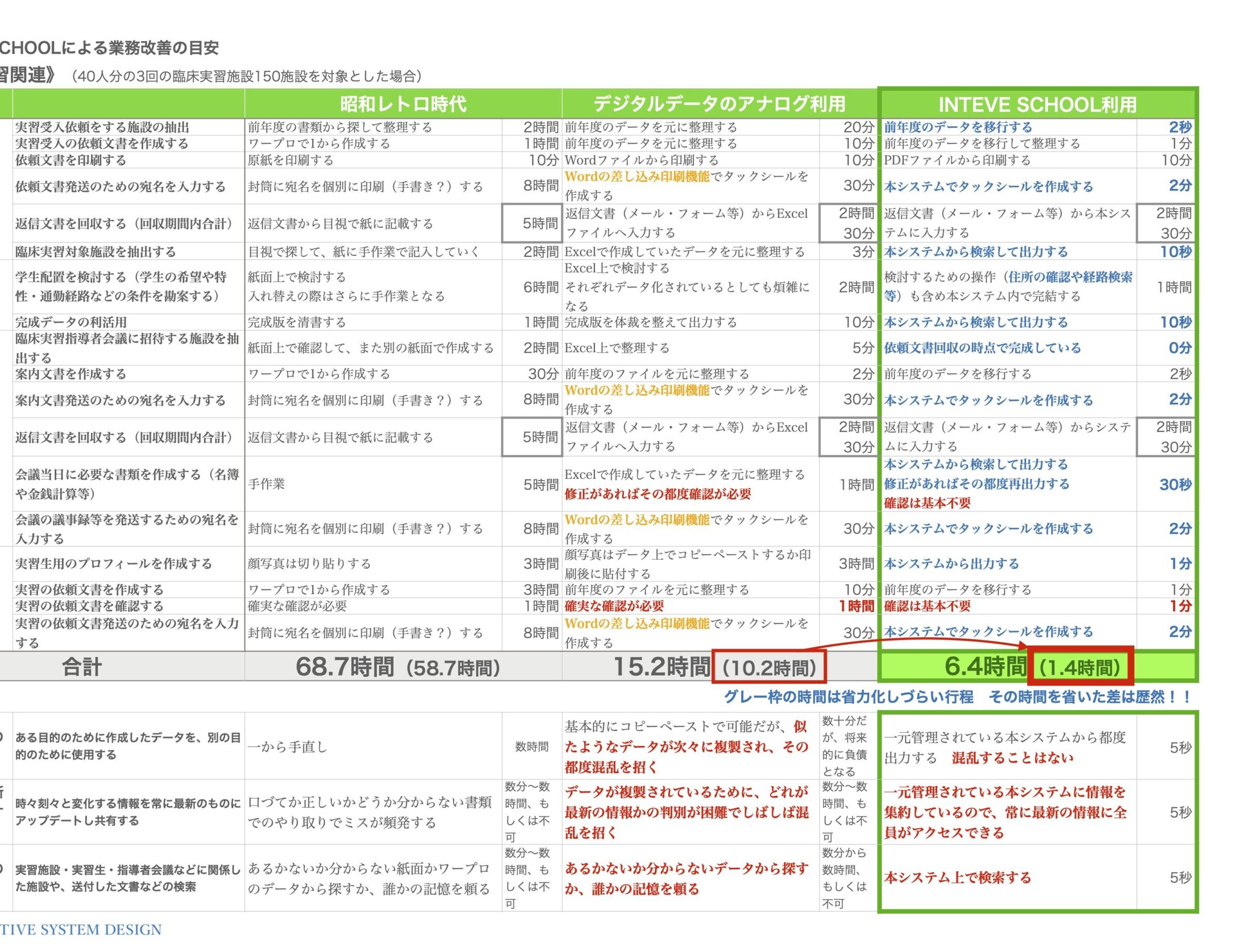Click the row label 実習の依頼文書を作成する

[89, 590]
